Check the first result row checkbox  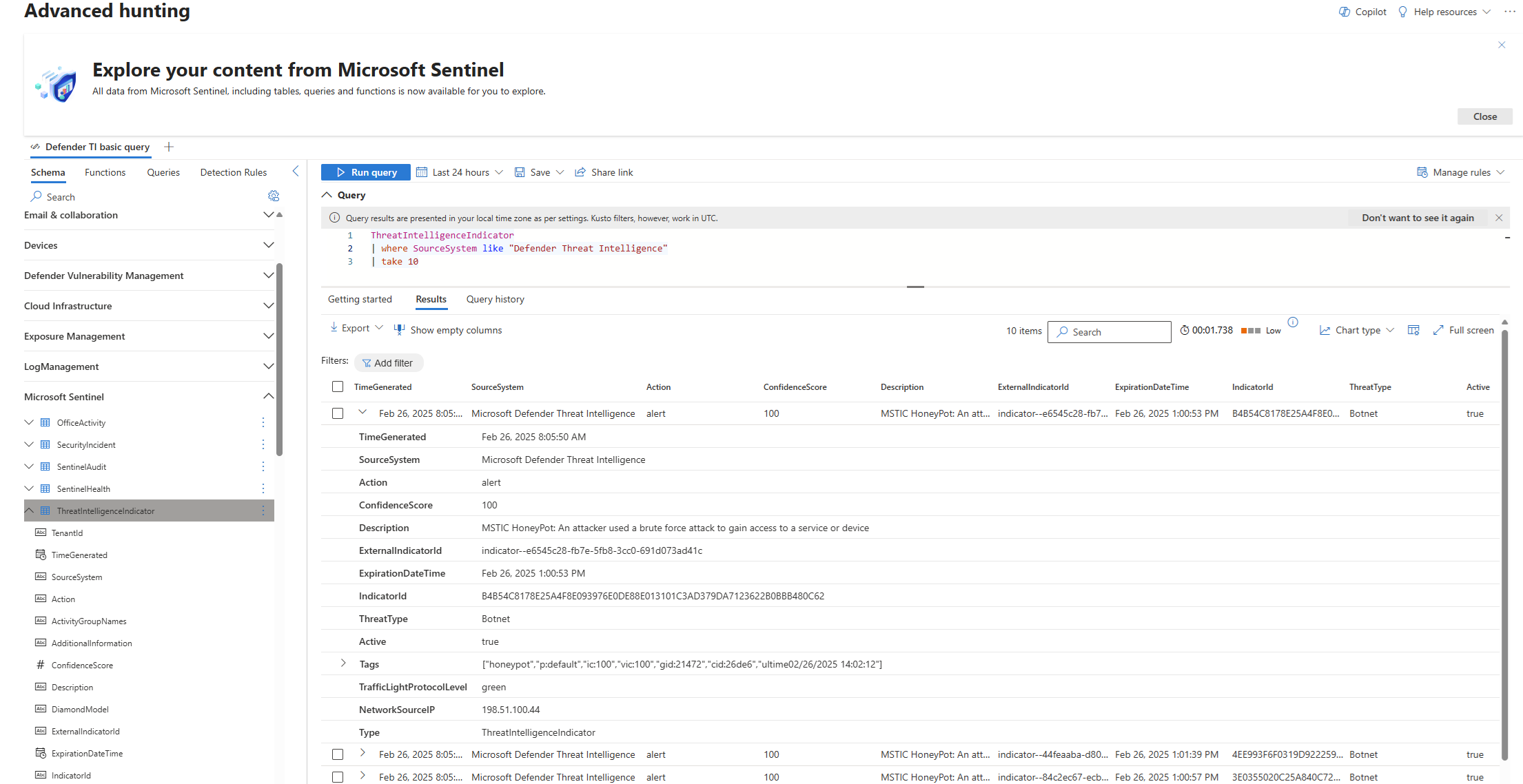coord(338,413)
